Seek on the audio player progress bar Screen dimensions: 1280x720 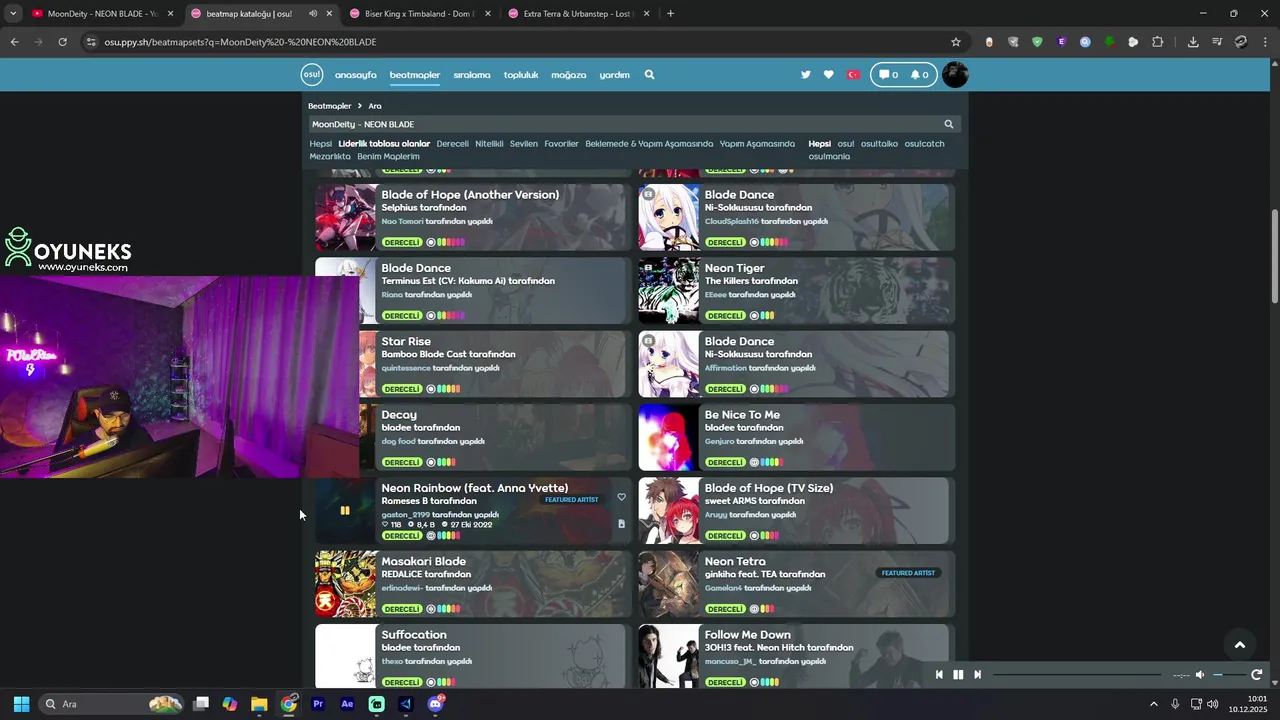click(x=1077, y=675)
